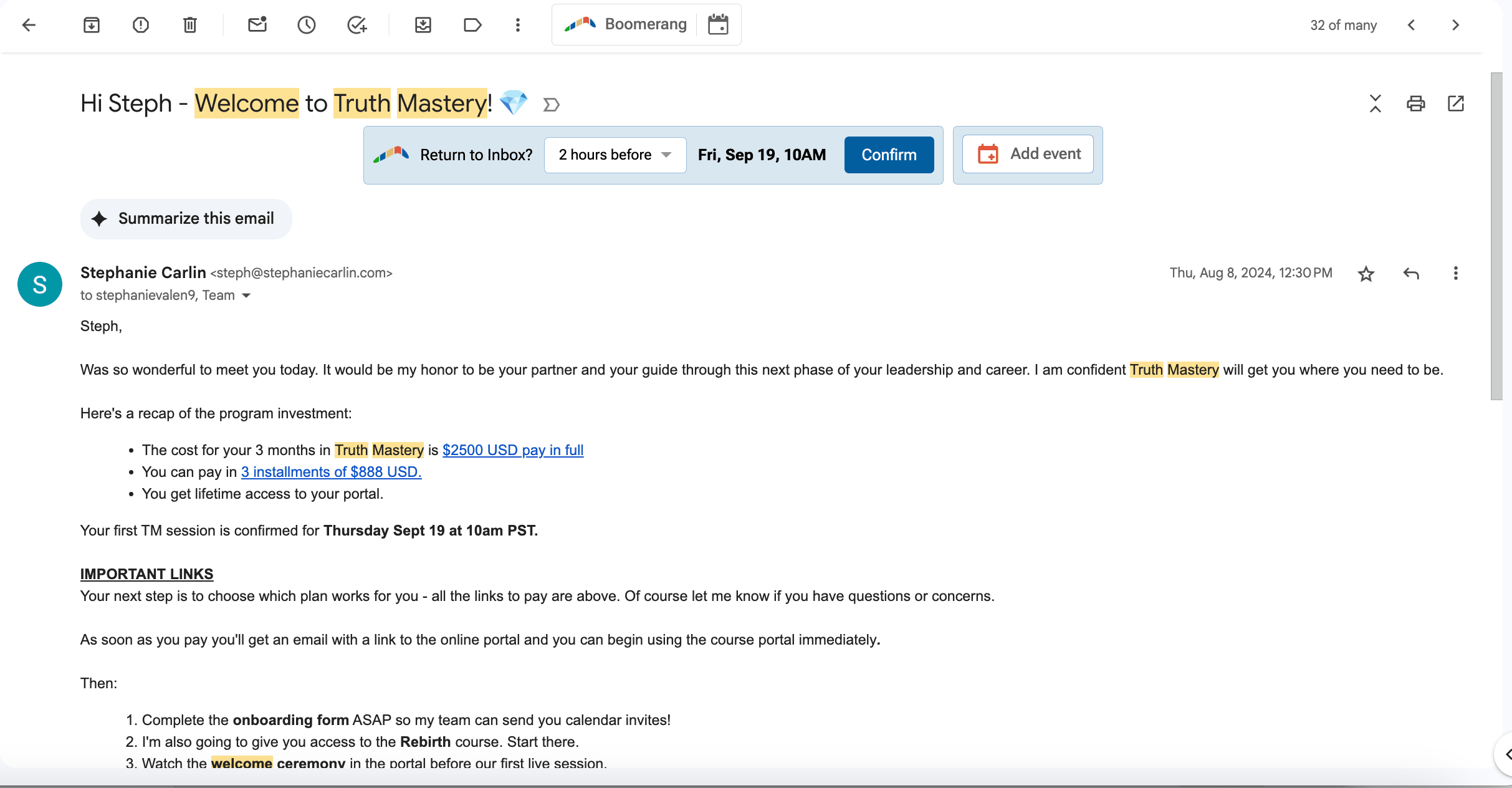
Task: Go to the older email arrow
Action: [x=1456, y=25]
